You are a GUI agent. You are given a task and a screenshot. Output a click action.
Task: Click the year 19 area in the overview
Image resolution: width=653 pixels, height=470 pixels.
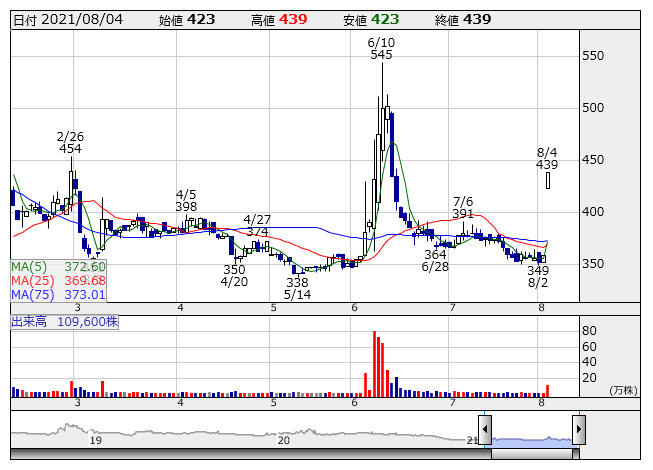tap(95, 439)
